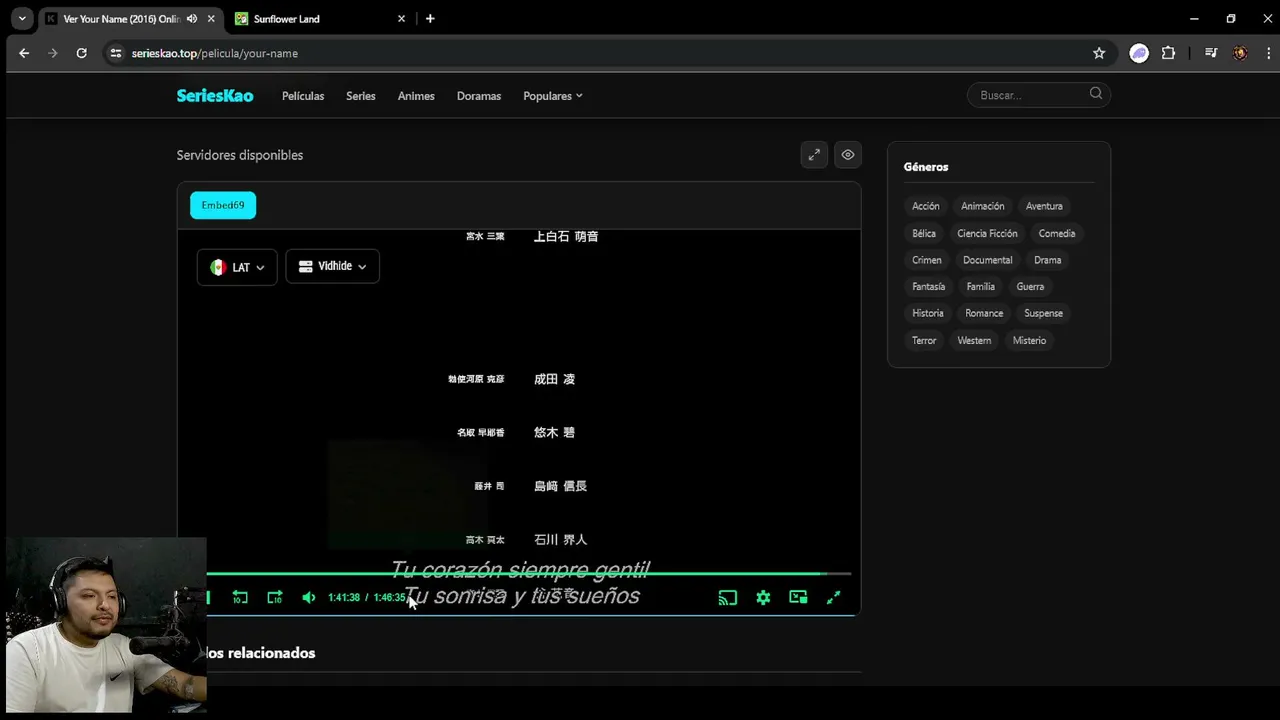This screenshot has width=1280, height=720.
Task: Select the Embed69 server button
Action: click(x=223, y=205)
